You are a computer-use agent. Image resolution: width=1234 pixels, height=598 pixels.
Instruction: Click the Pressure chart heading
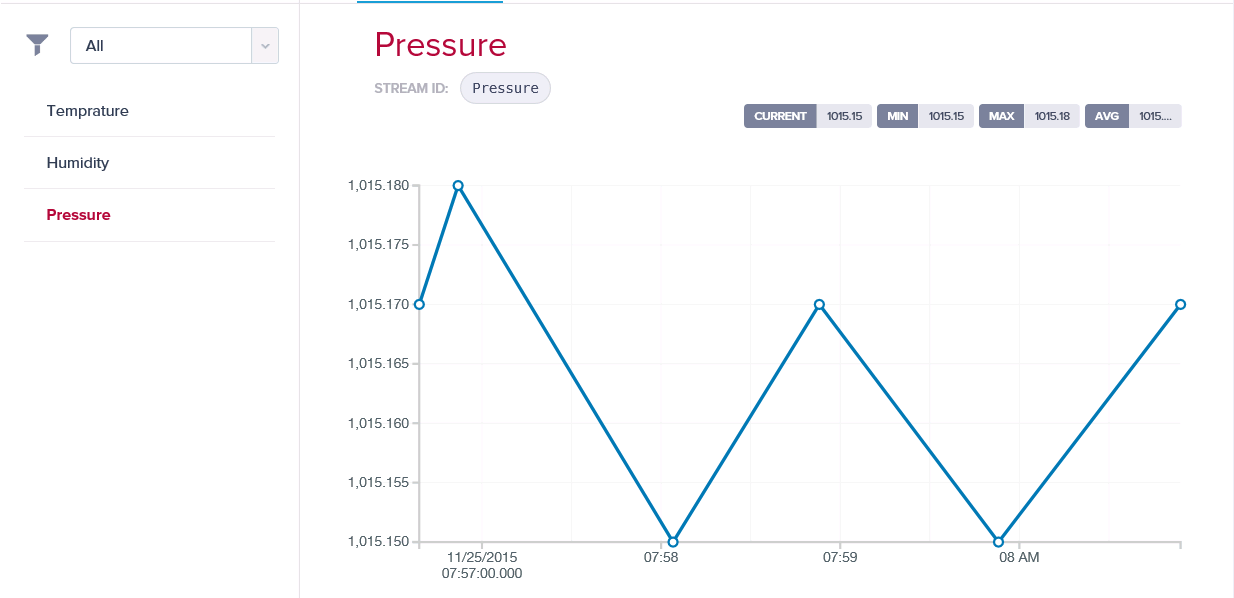pos(440,45)
